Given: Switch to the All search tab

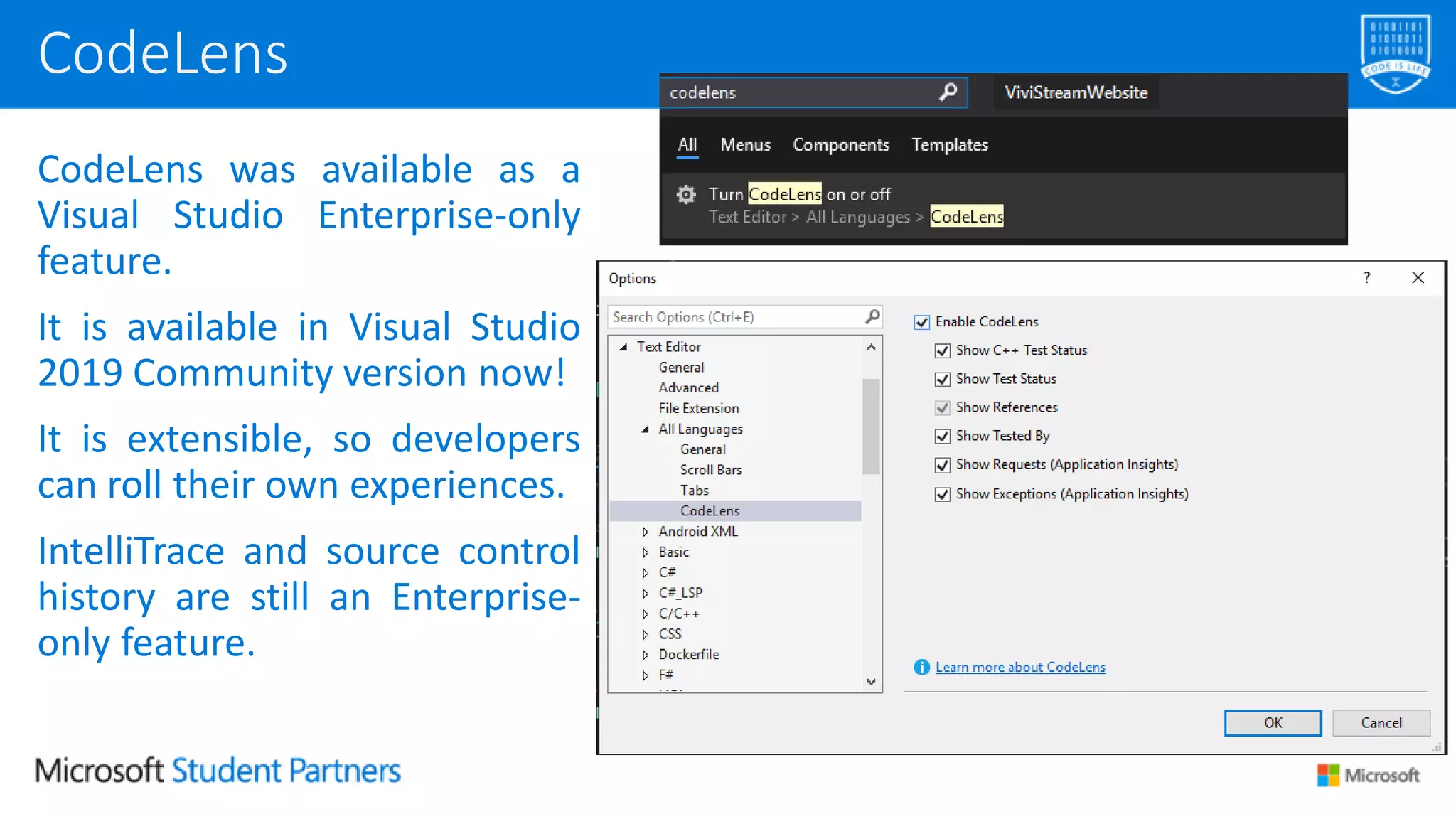Looking at the screenshot, I should pos(687,145).
